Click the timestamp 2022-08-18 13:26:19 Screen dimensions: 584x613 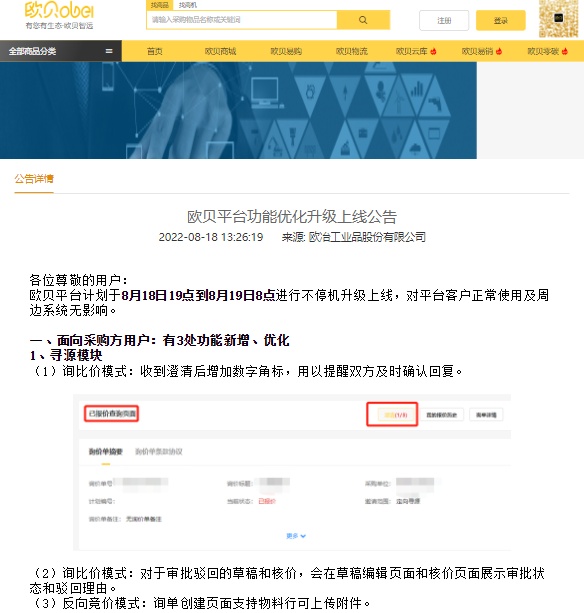click(x=211, y=237)
